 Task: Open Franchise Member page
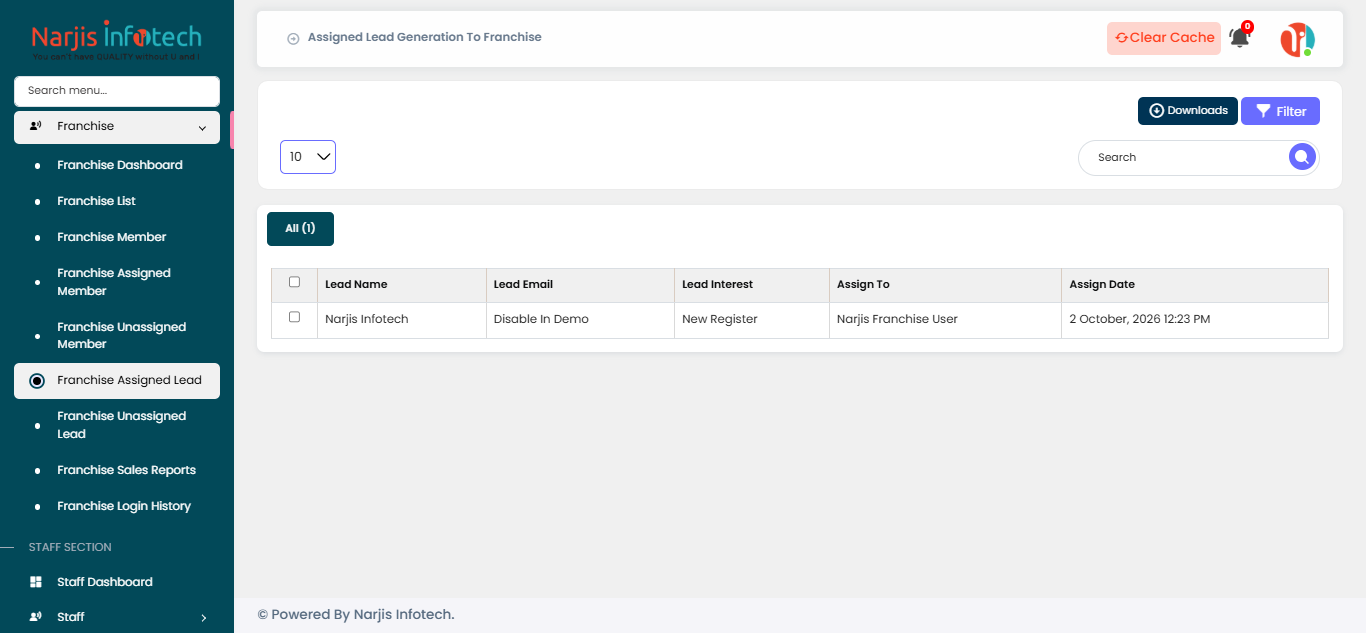click(x=112, y=237)
